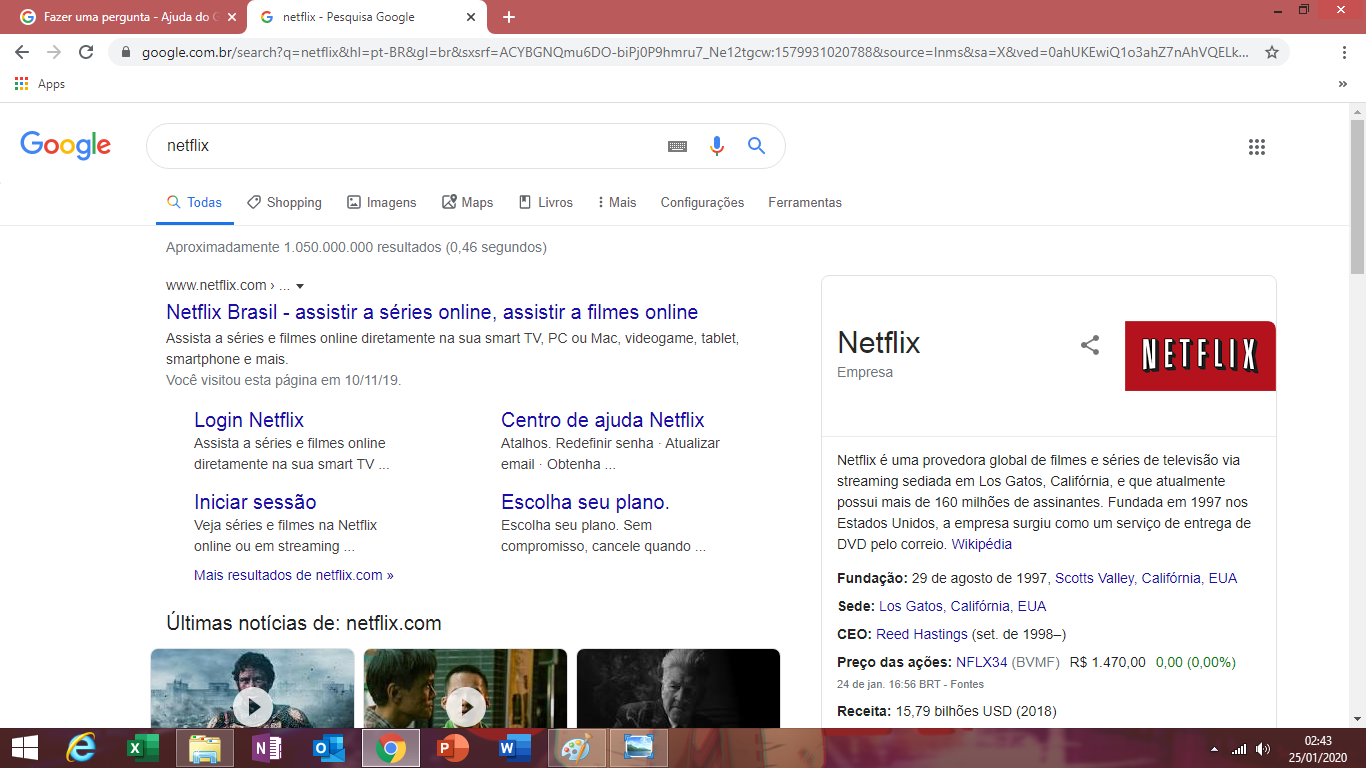This screenshot has height=776, width=1366.
Task: Open OneNote from the taskbar
Action: tap(267, 748)
